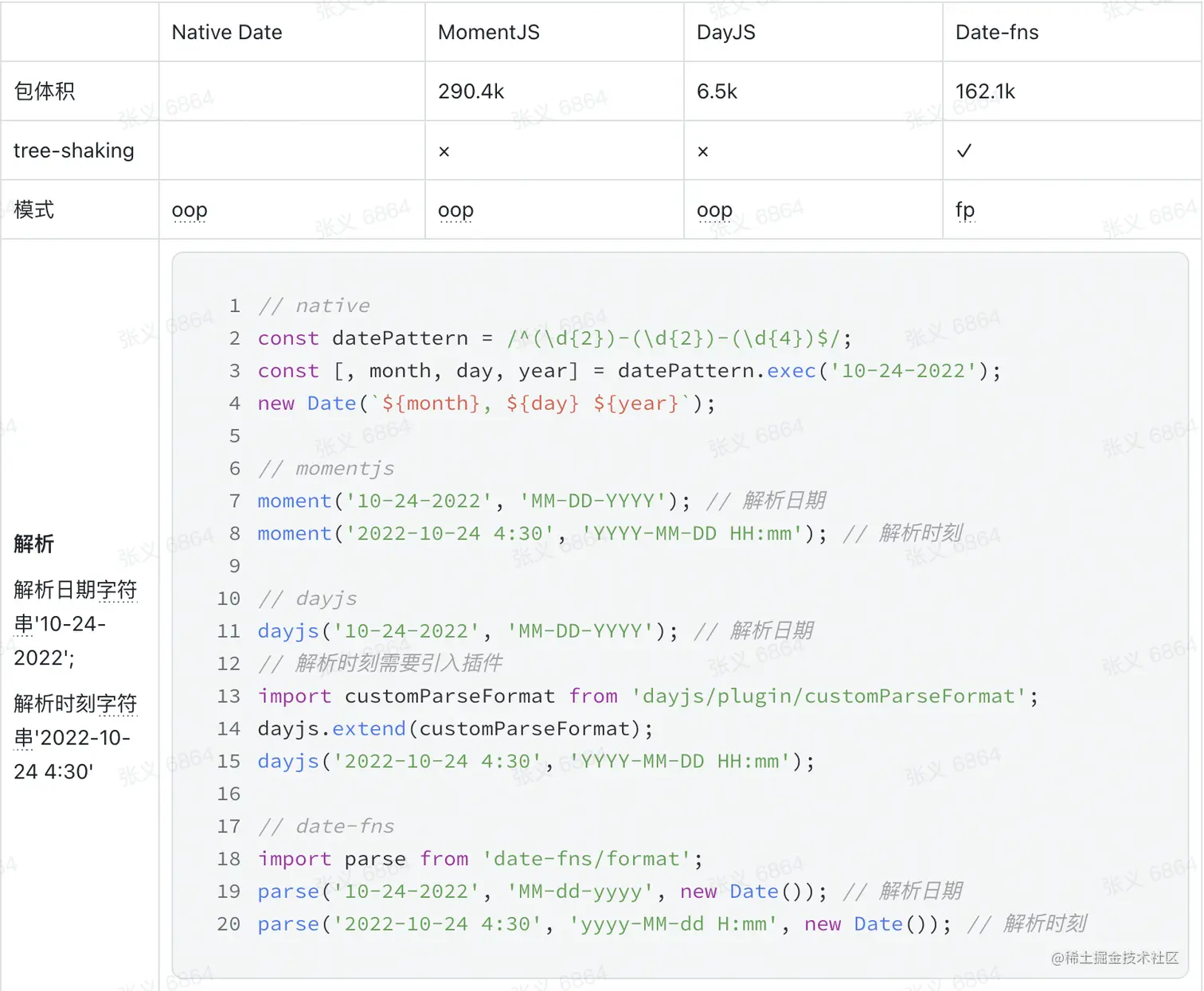
Task: Click dayjs.extend(customParseFormat) line
Action: pyautogui.click(x=455, y=729)
